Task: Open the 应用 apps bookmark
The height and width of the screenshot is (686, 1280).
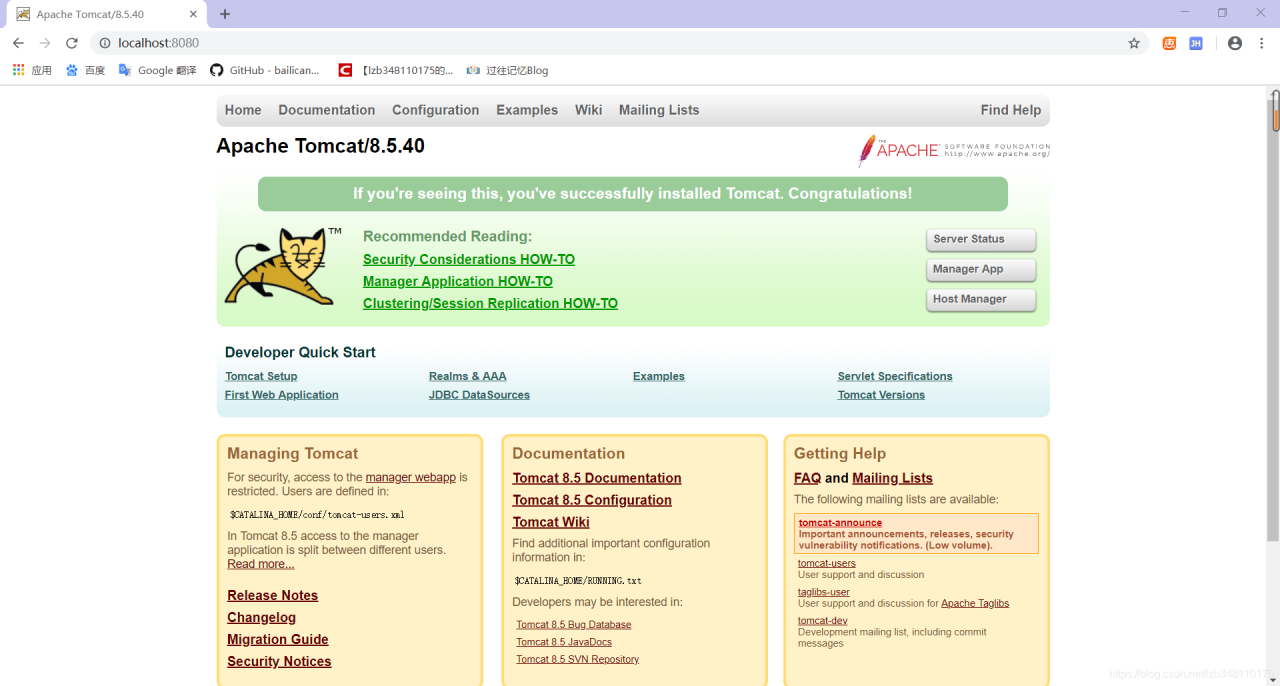Action: click(x=32, y=70)
